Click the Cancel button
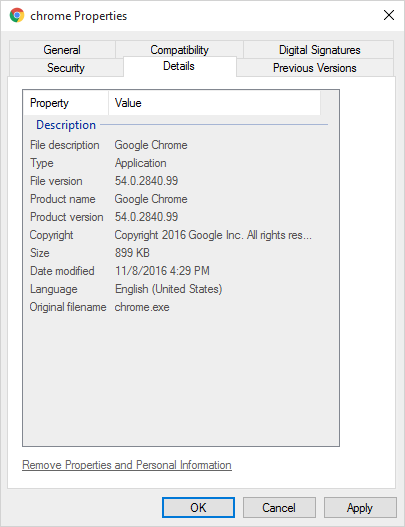The width and height of the screenshot is (405, 527). [279, 508]
